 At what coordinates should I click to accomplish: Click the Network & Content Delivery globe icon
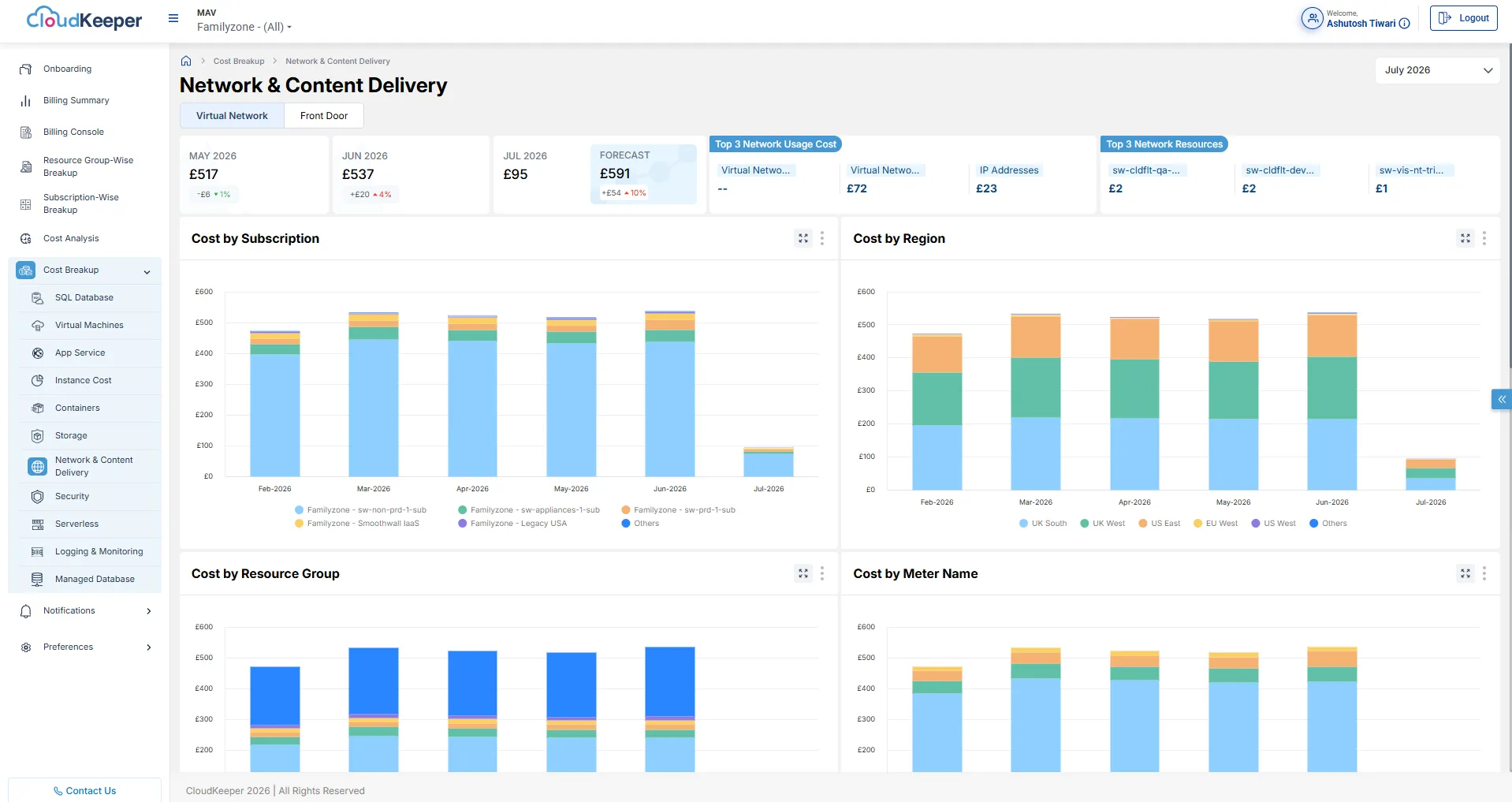[x=38, y=467]
